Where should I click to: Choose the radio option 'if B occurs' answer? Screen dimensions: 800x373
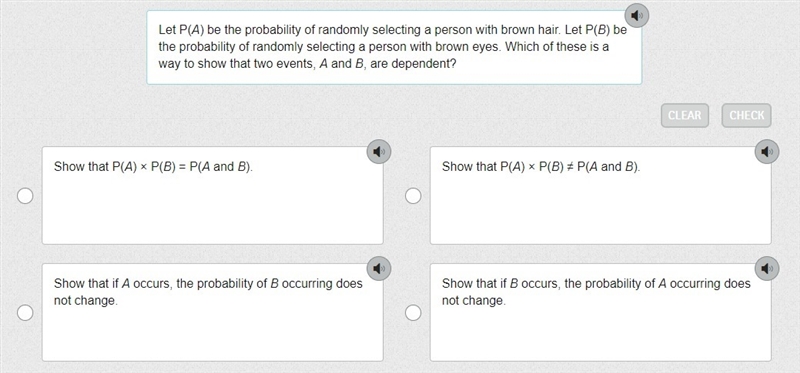point(413,313)
